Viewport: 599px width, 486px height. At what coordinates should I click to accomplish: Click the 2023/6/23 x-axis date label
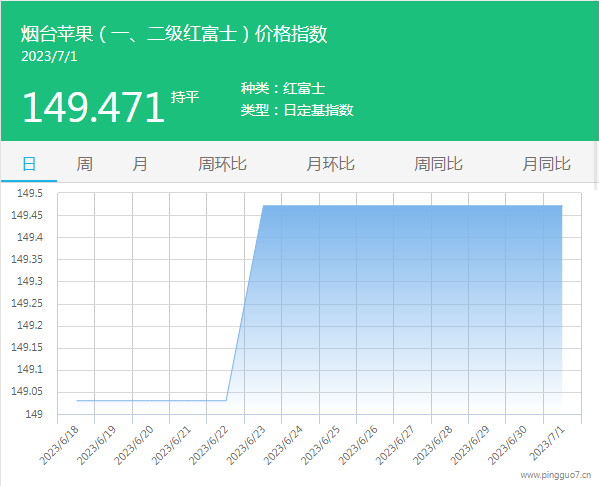[247, 445]
